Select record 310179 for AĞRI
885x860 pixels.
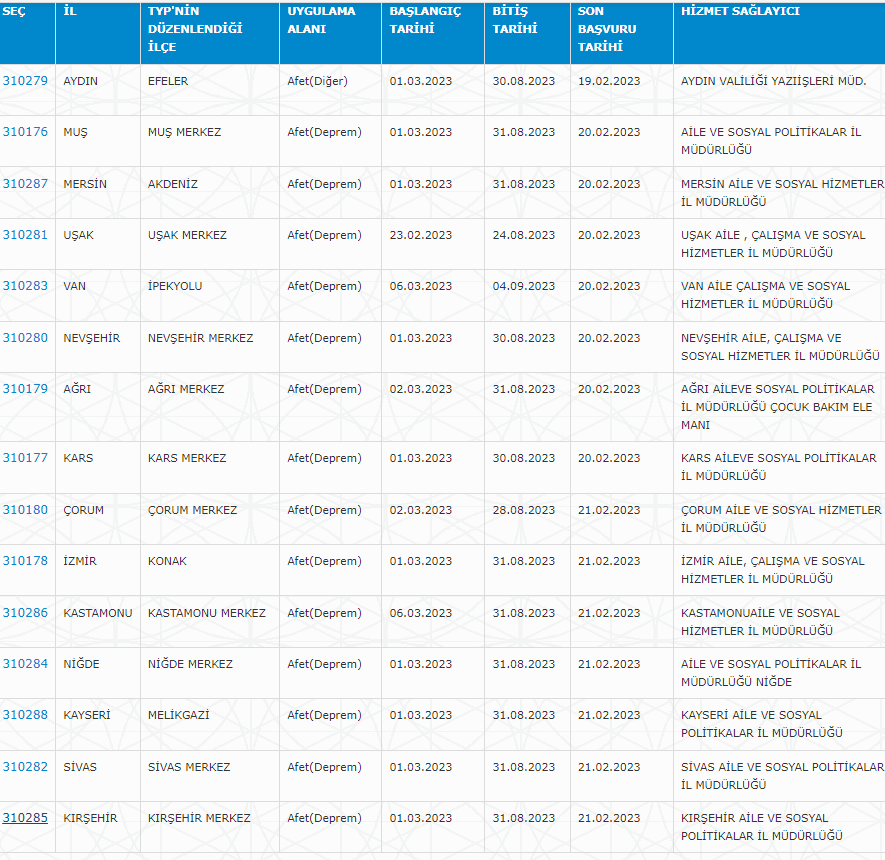tap(25, 388)
